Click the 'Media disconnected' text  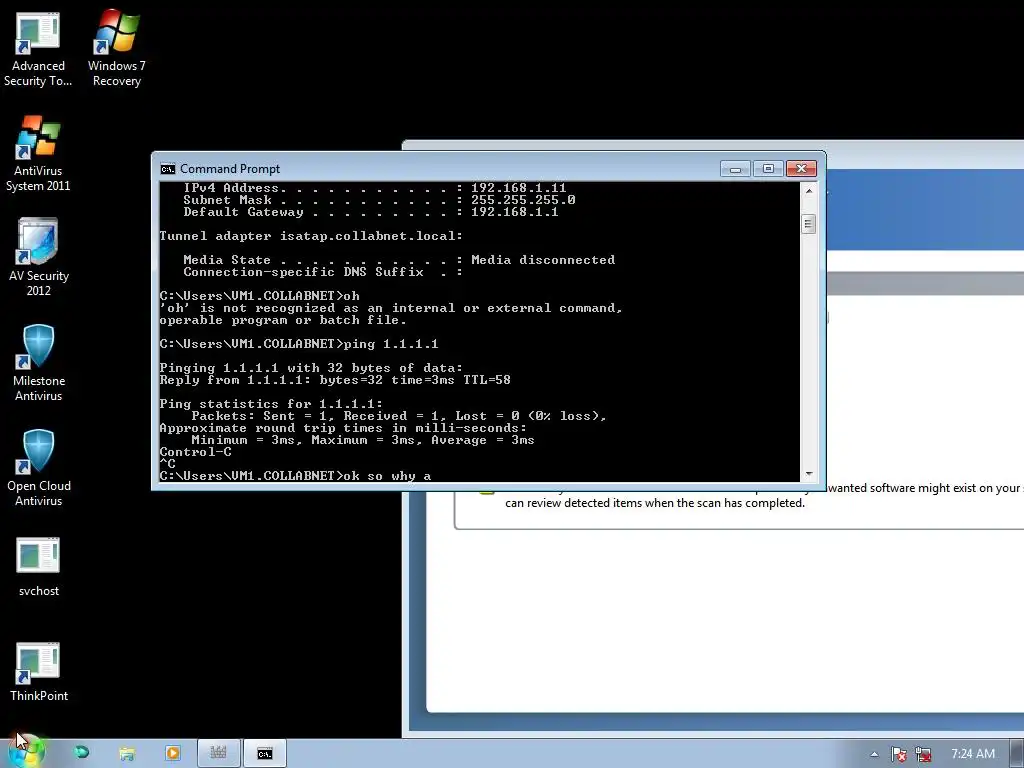point(543,260)
